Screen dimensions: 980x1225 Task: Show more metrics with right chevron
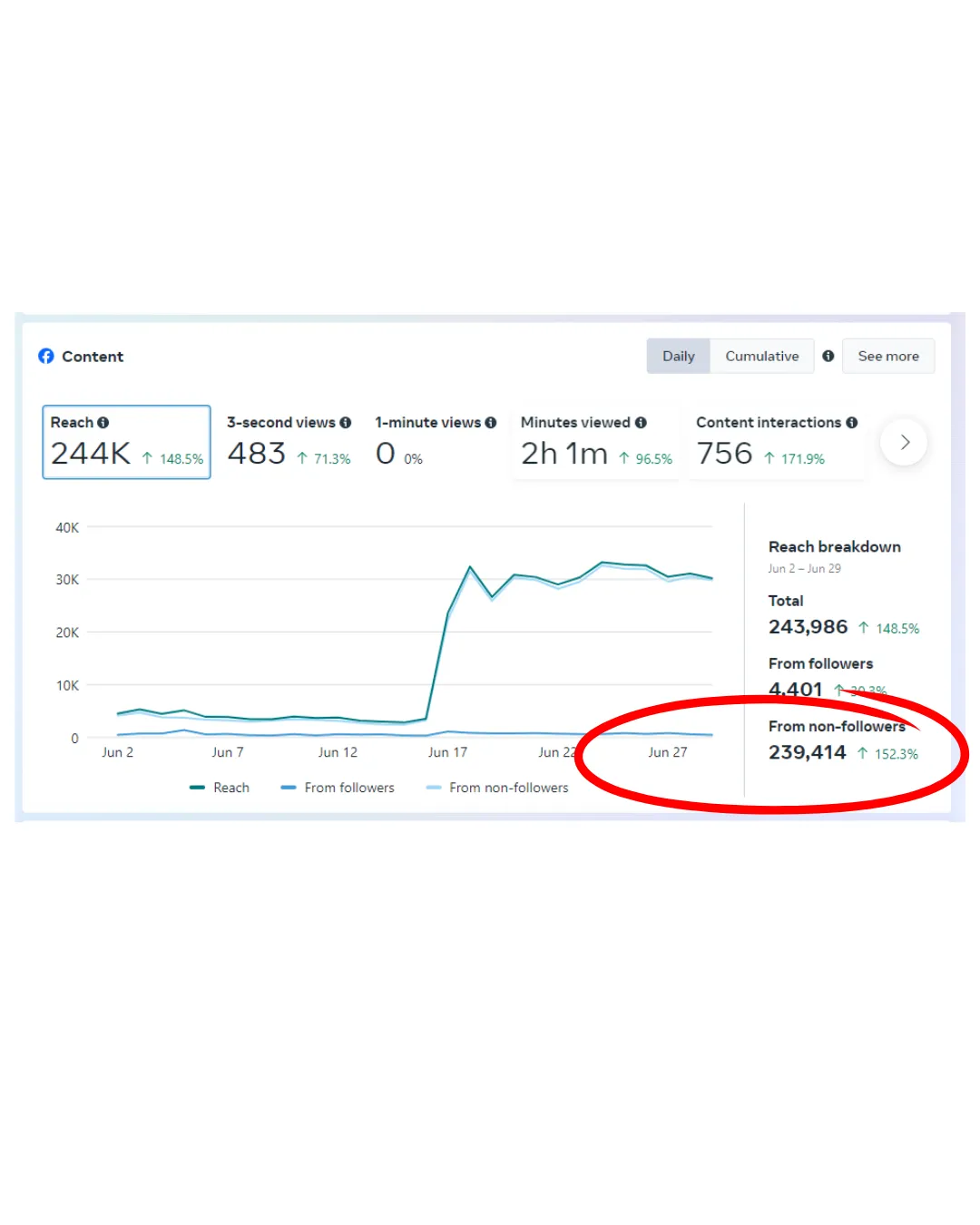tap(904, 442)
